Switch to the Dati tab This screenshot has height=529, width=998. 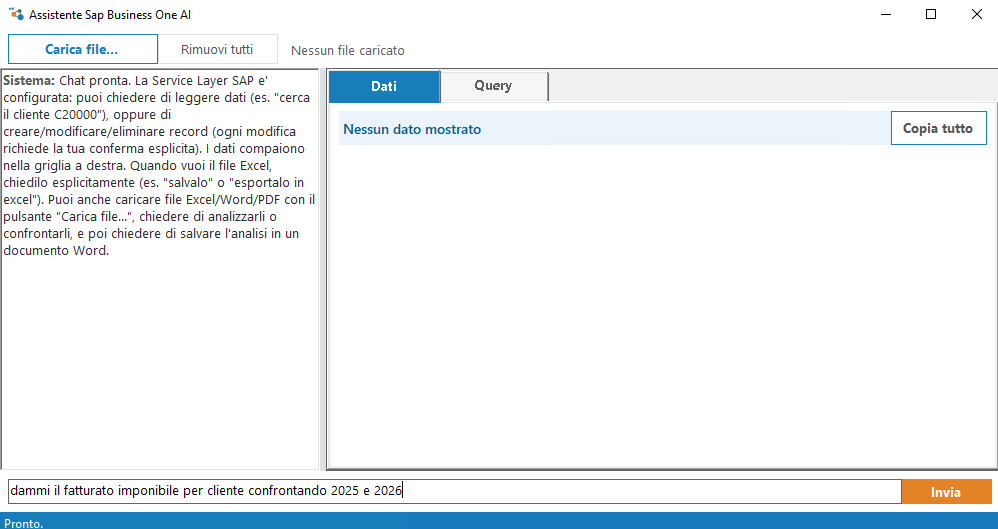(x=384, y=87)
